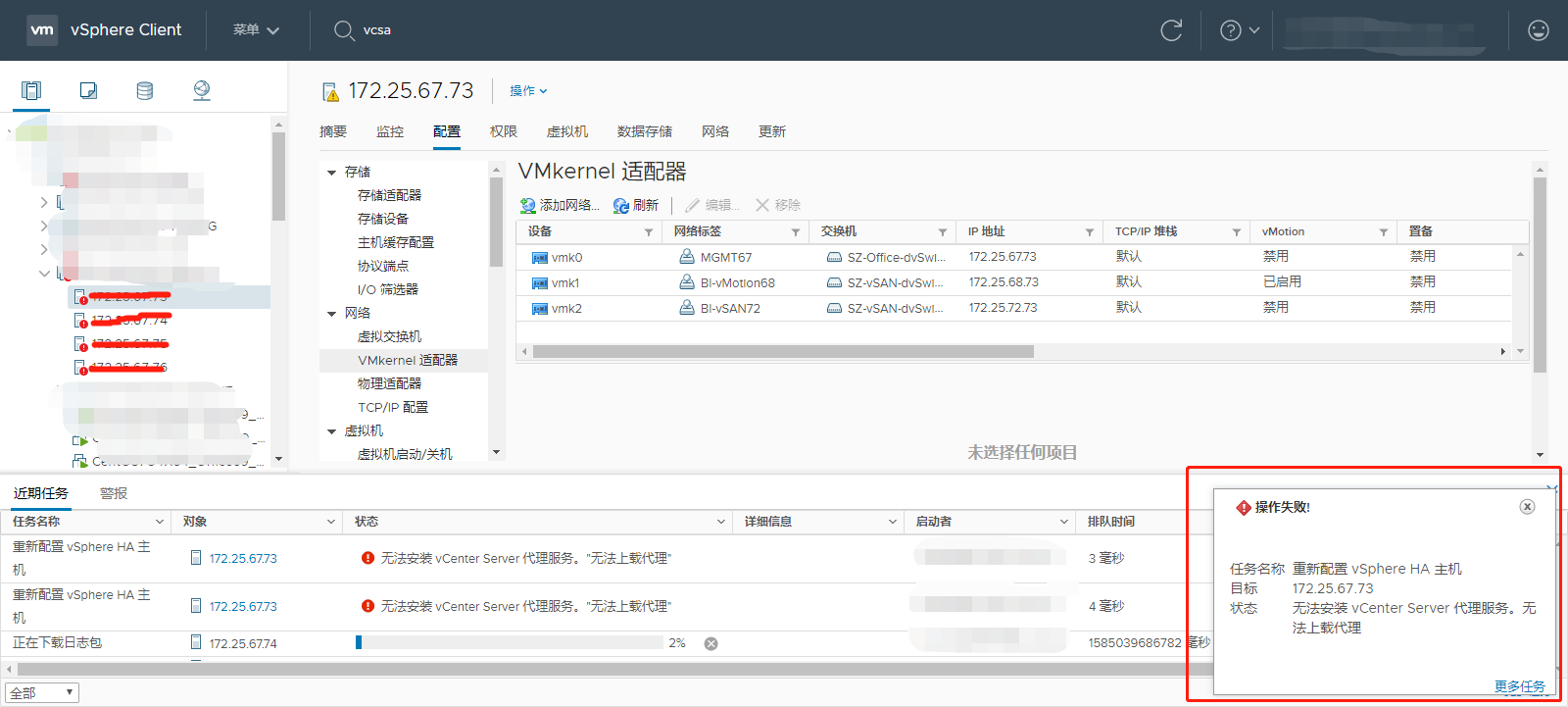Select 物理适配器 in config menu
Image resolution: width=1568 pixels, height=707 pixels.
pos(390,383)
